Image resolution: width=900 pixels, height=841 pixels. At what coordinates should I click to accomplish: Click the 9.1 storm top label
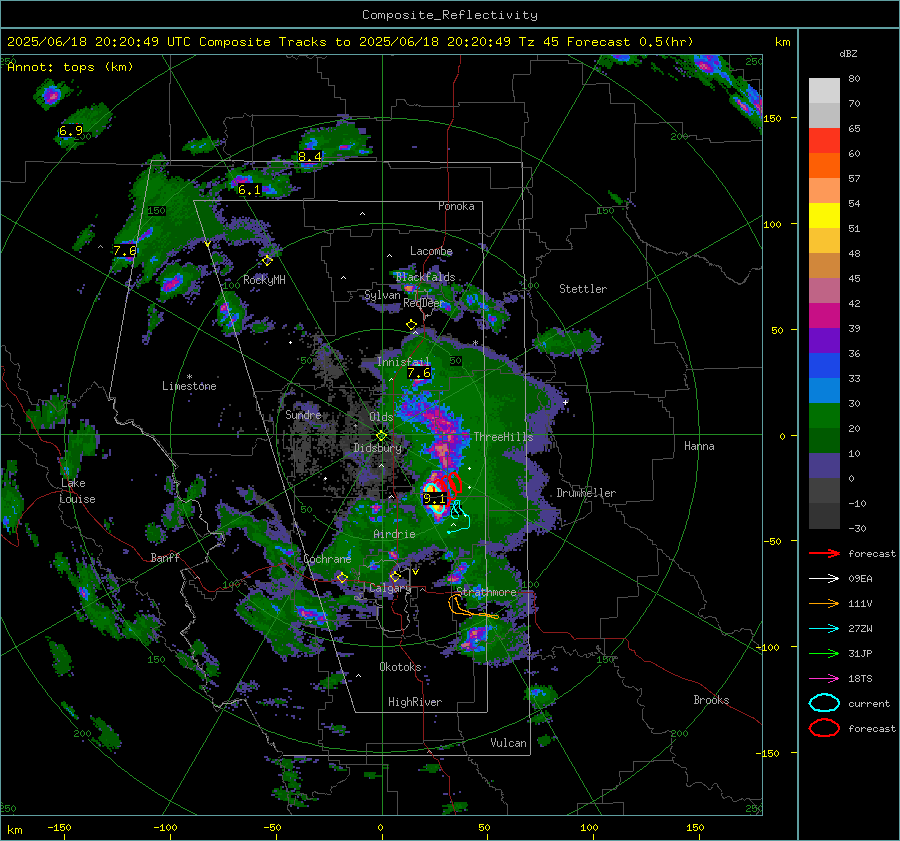[434, 498]
